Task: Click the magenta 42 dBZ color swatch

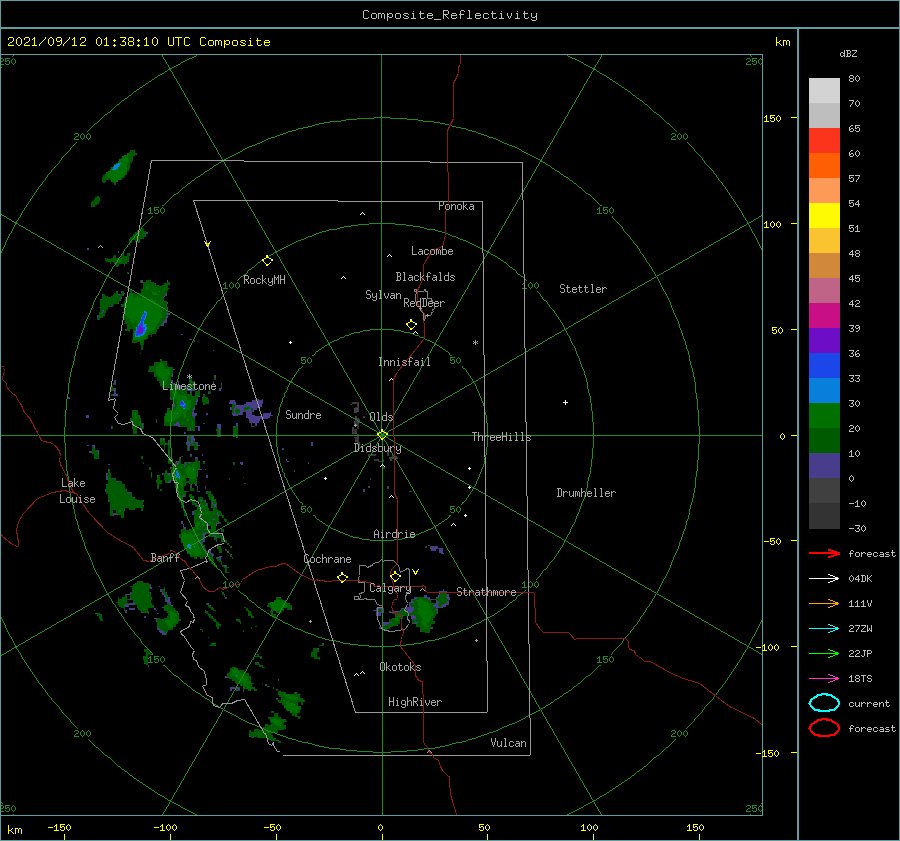Action: (824, 316)
